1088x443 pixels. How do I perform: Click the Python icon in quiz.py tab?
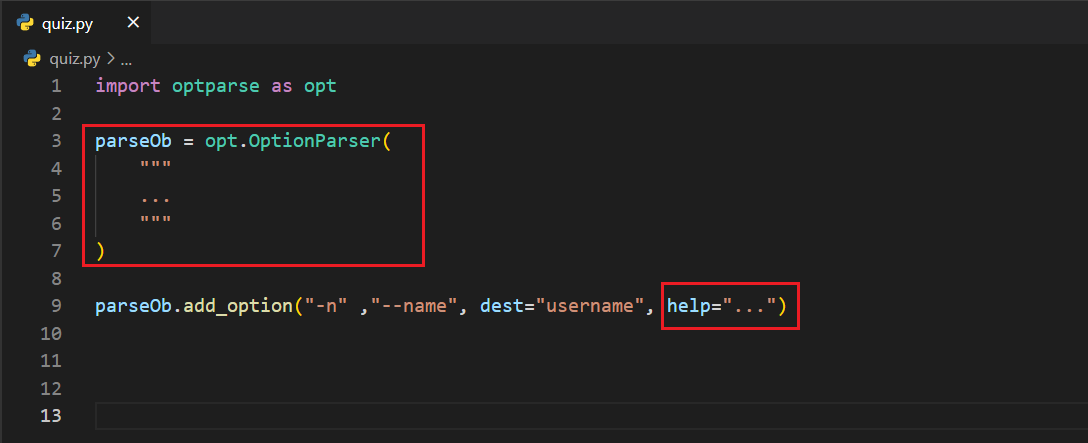26,23
